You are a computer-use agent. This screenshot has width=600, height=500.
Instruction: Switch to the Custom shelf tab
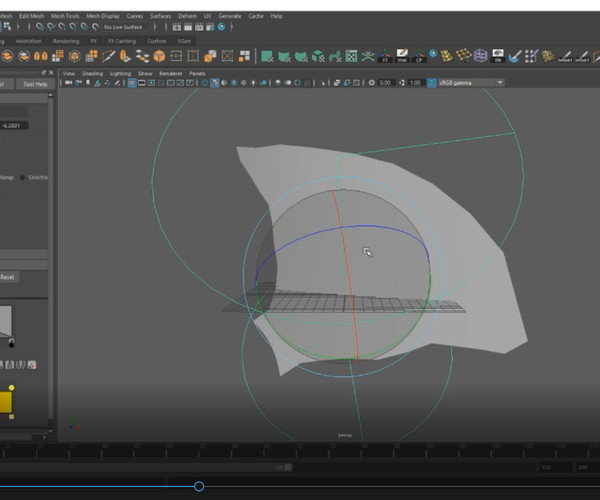[157, 41]
